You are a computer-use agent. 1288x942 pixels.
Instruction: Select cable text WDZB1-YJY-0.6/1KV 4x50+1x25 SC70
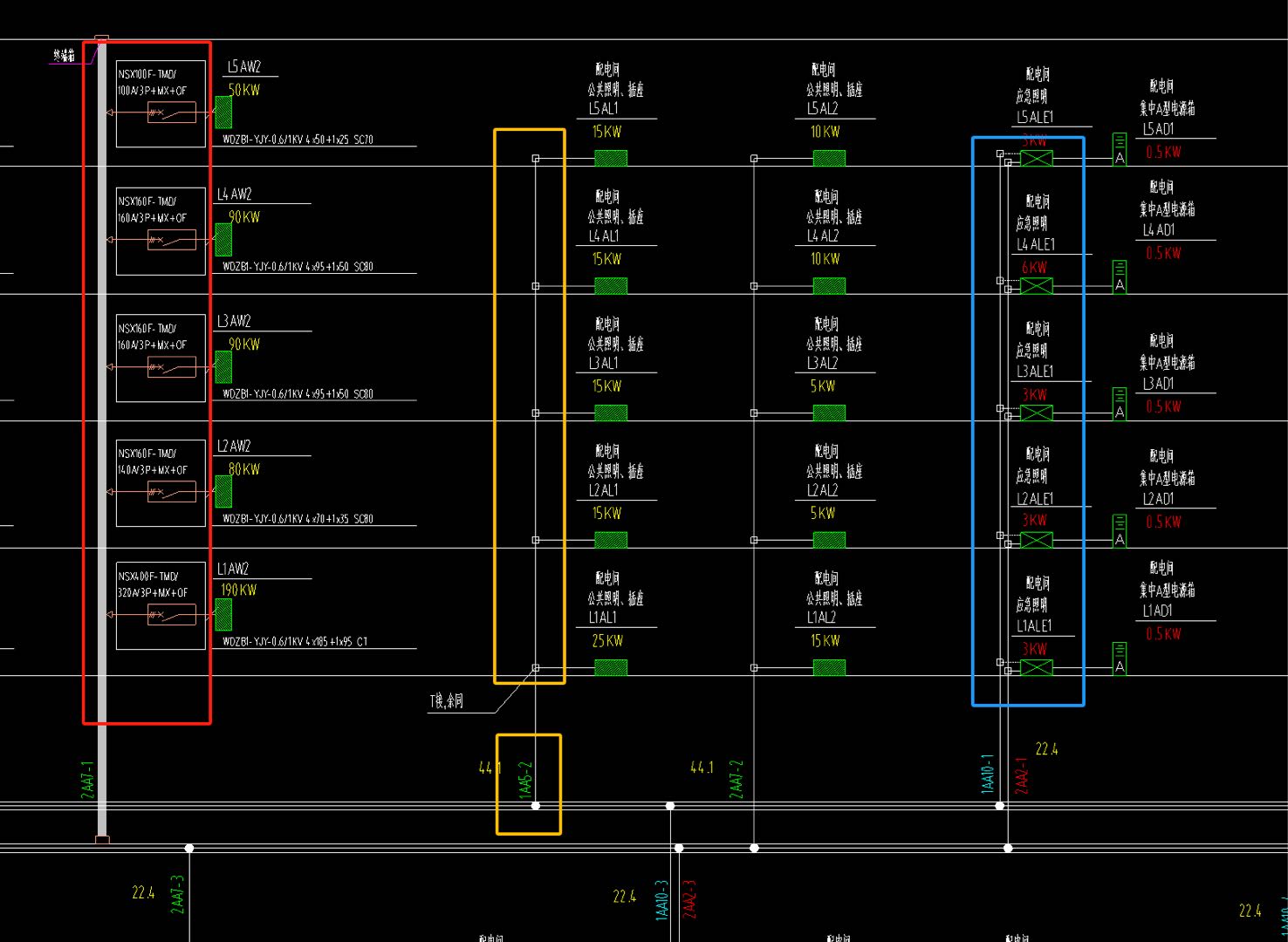[298, 140]
